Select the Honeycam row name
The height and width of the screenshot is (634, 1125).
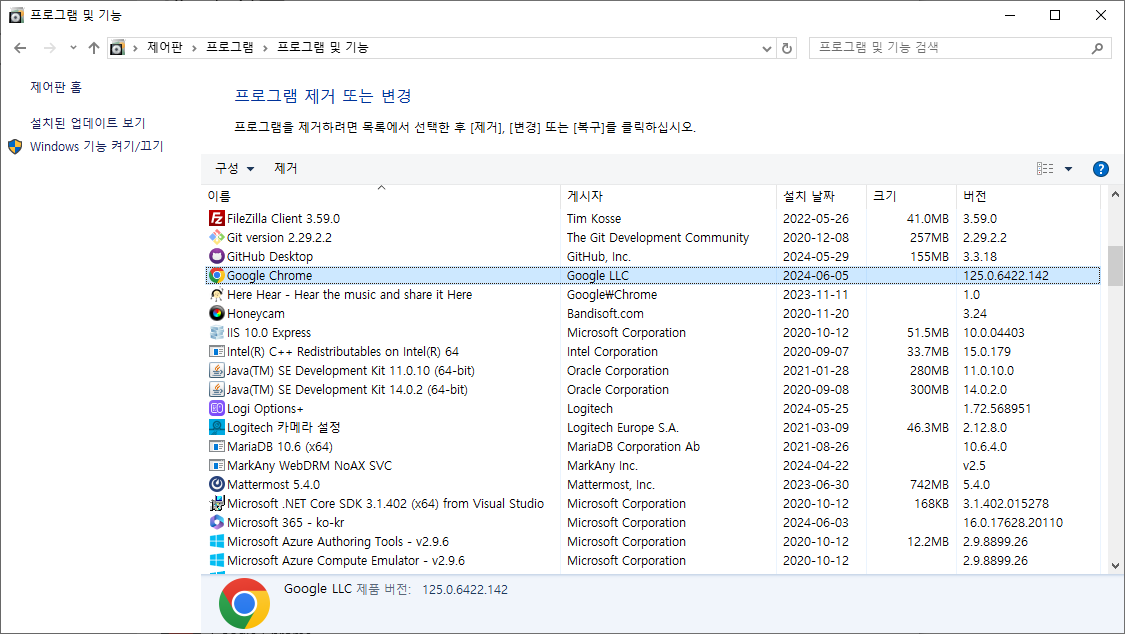(255, 313)
